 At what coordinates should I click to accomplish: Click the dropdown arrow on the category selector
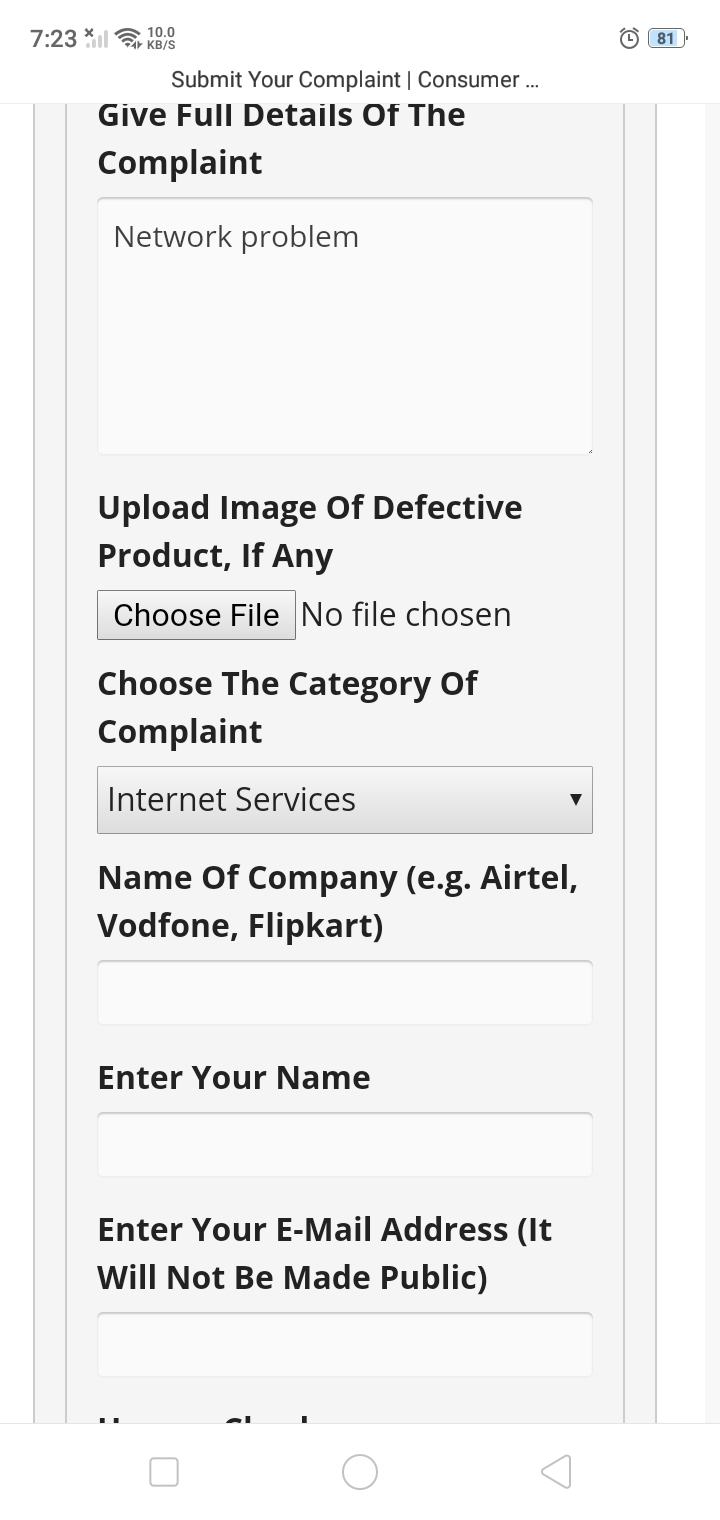[x=575, y=800]
